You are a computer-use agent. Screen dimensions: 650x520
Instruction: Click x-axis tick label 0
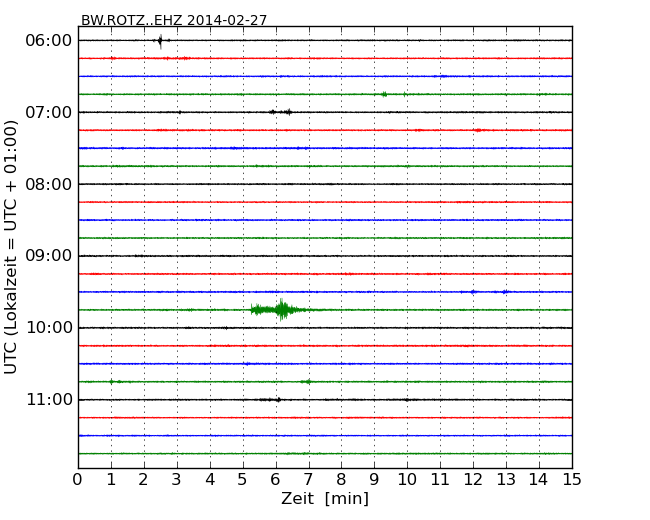[78, 479]
